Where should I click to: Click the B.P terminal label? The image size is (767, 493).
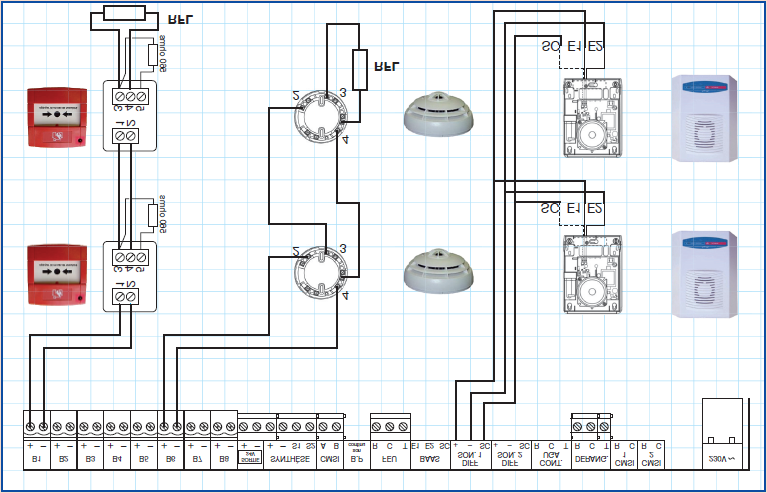[357, 459]
